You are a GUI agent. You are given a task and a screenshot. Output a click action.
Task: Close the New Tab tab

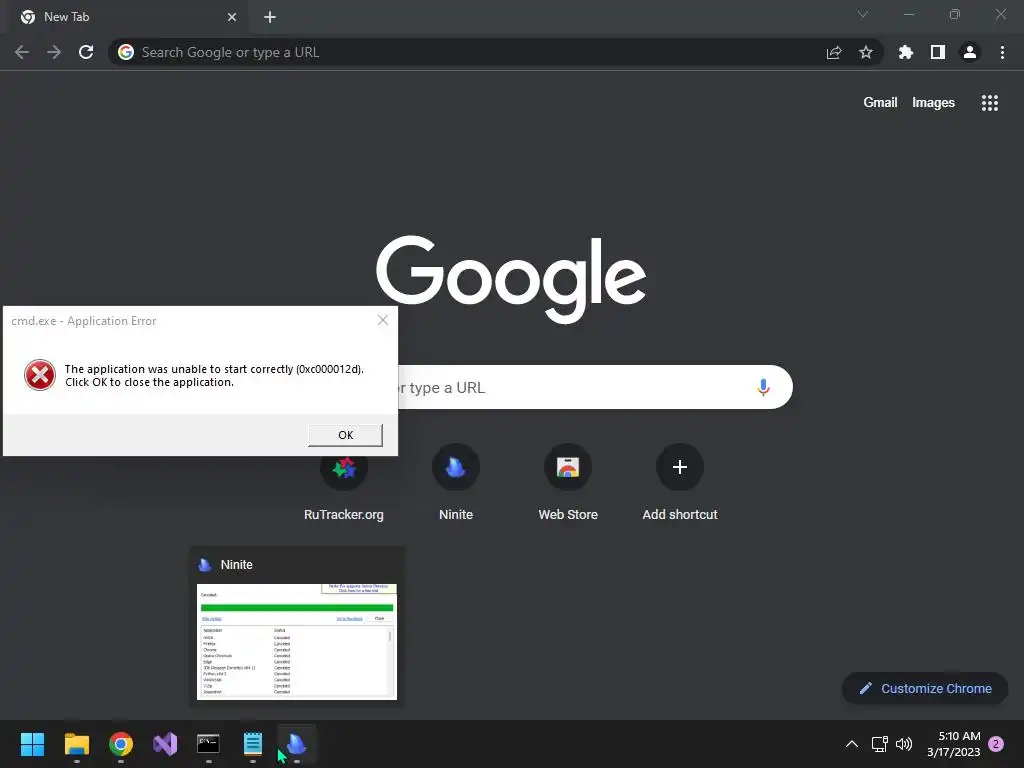click(232, 17)
